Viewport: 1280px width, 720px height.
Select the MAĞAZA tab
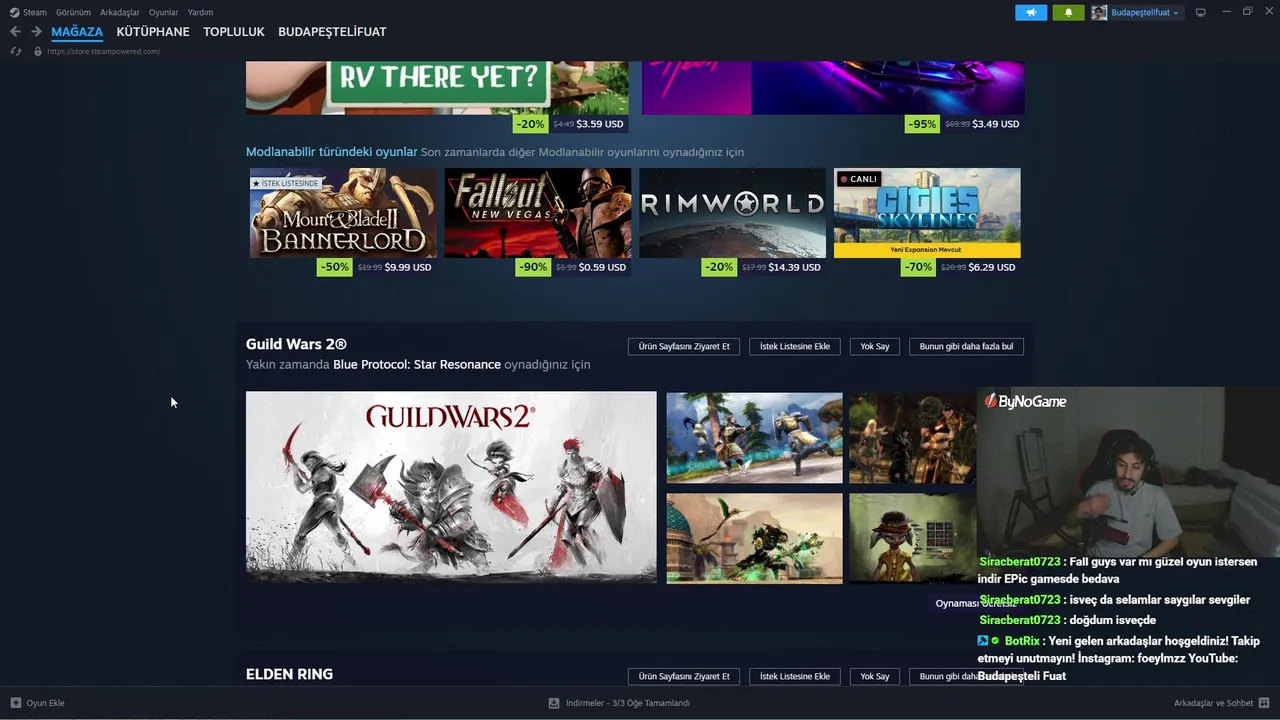(x=77, y=32)
